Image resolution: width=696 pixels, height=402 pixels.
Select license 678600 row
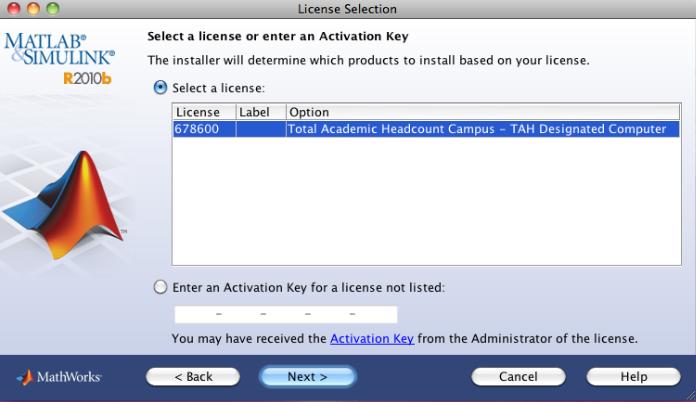(204, 129)
